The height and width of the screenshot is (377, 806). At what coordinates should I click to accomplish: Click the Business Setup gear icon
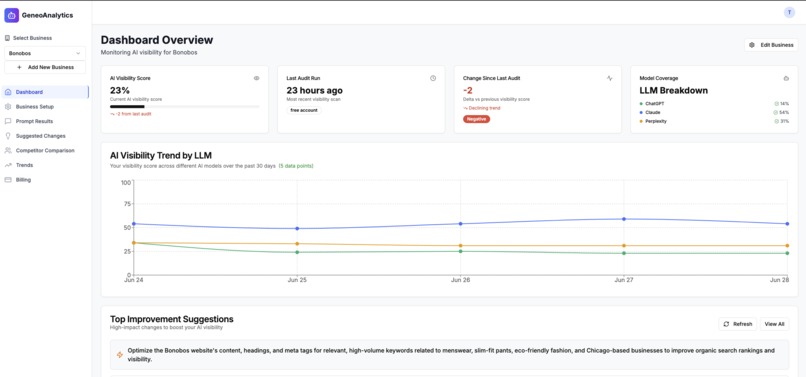(8, 106)
